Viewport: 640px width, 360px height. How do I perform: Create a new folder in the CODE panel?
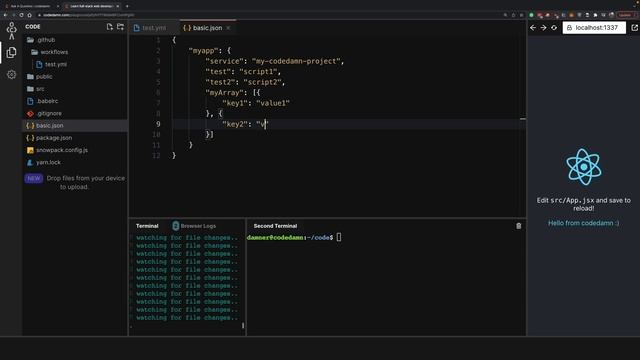(120, 27)
